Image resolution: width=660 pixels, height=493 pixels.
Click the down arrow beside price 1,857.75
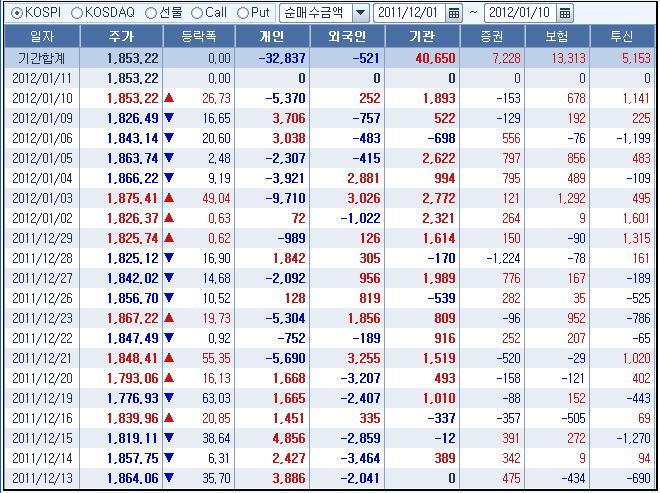(169, 458)
